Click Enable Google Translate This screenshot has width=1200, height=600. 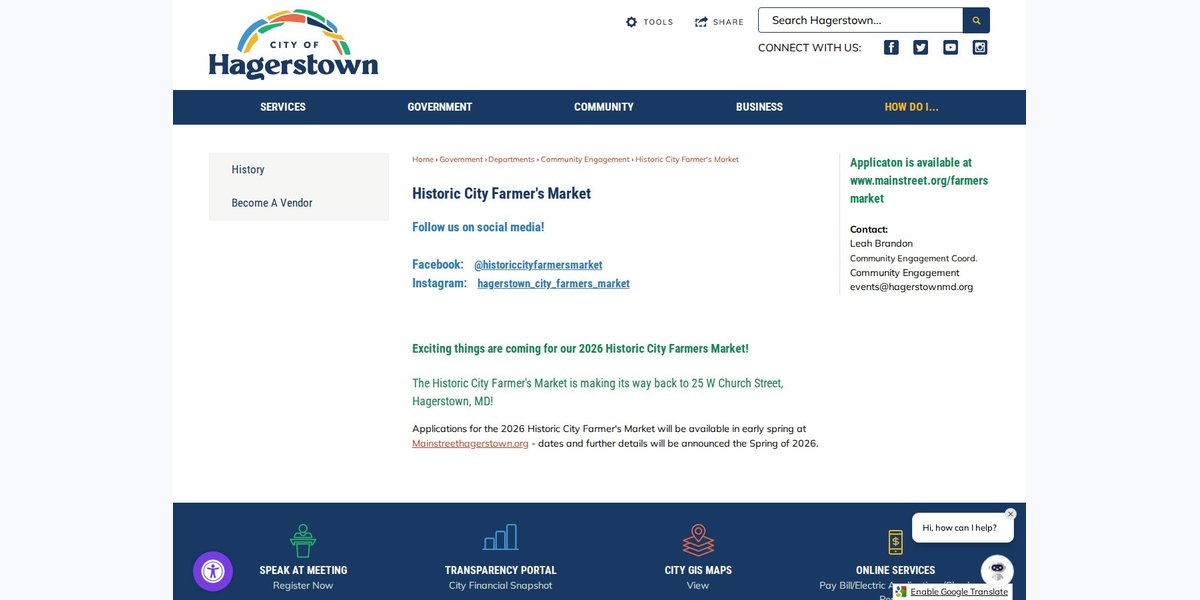pos(952,592)
